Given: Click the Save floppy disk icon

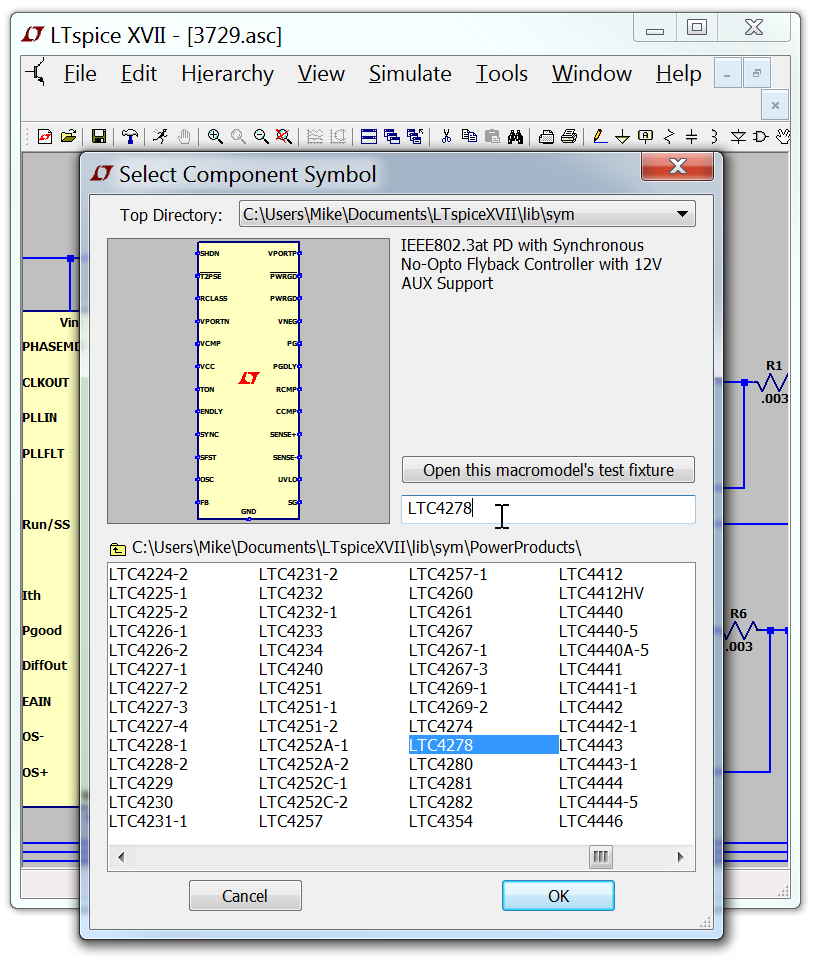Looking at the screenshot, I should (x=99, y=136).
